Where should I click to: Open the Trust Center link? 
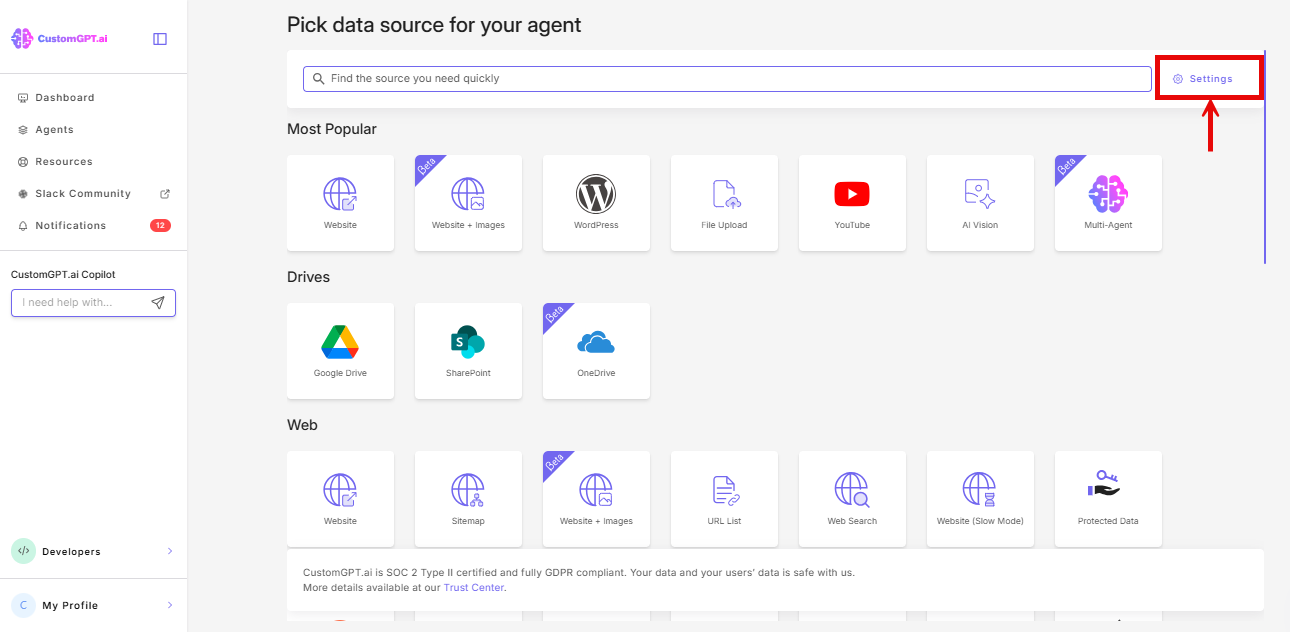[x=473, y=587]
